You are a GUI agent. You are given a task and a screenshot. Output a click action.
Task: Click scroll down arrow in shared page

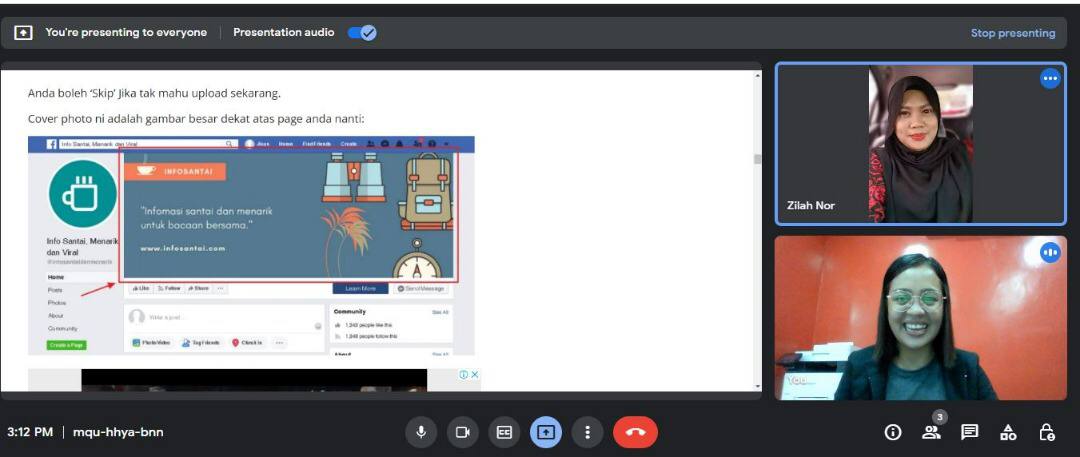(758, 387)
